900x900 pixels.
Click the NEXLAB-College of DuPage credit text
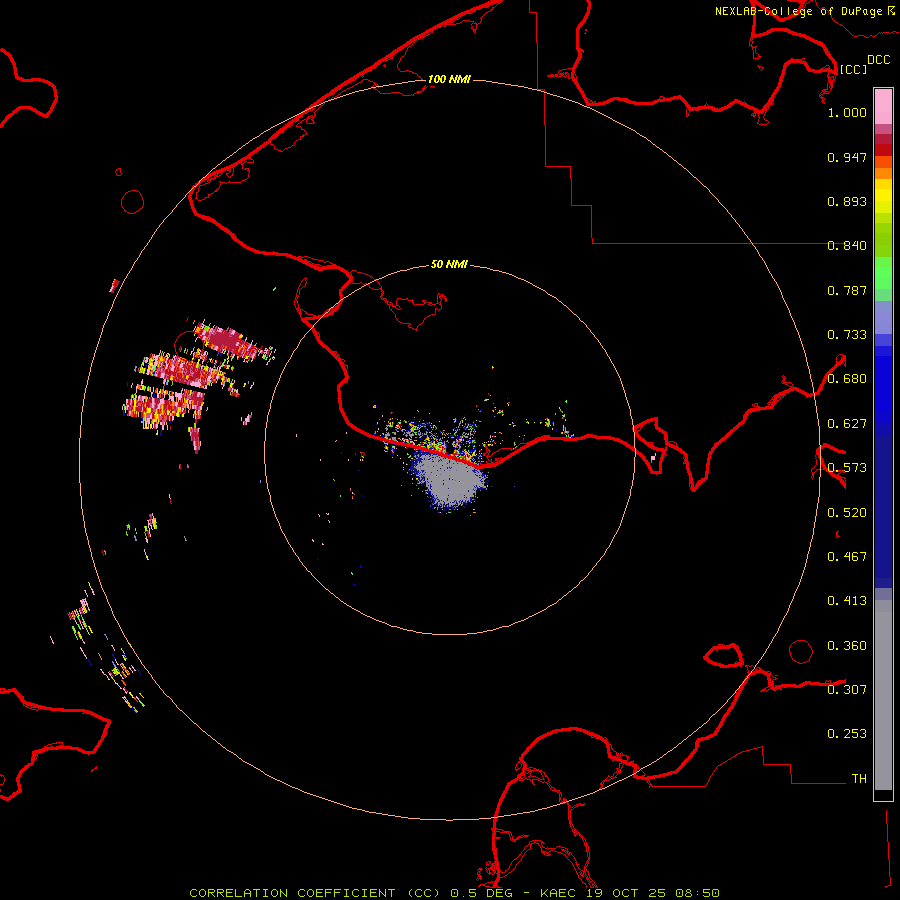click(804, 11)
